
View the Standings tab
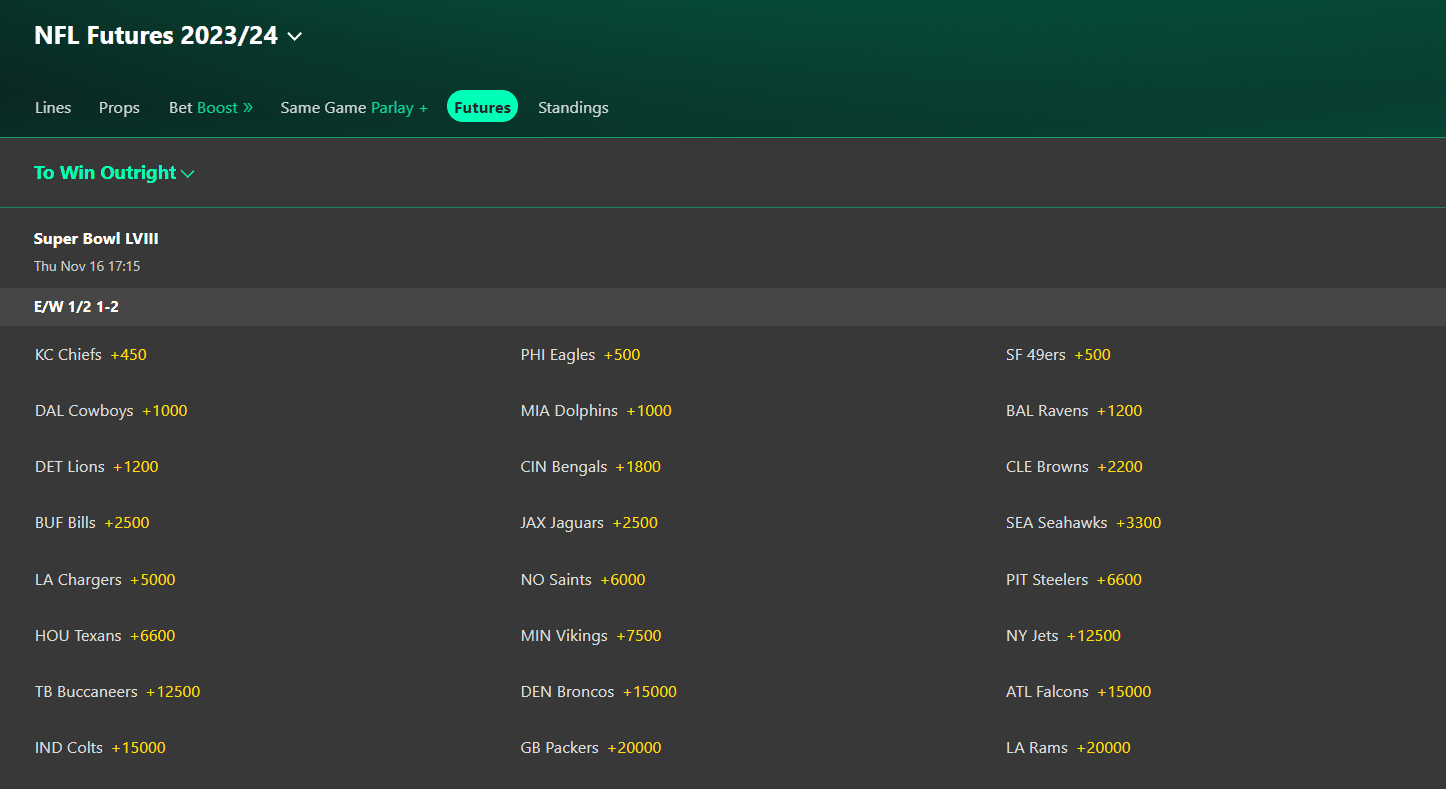(x=573, y=107)
